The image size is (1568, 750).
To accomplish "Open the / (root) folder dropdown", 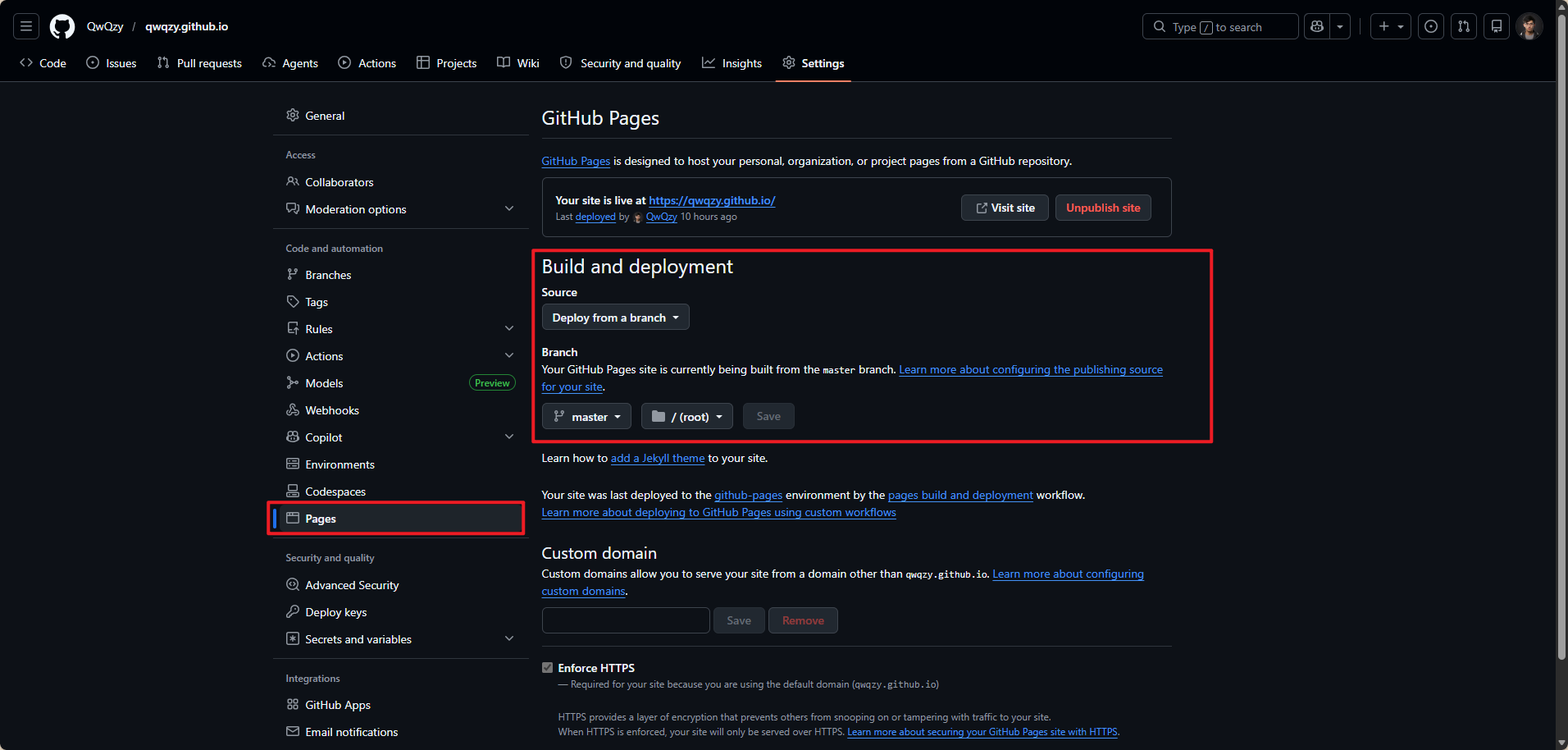I will [687, 417].
